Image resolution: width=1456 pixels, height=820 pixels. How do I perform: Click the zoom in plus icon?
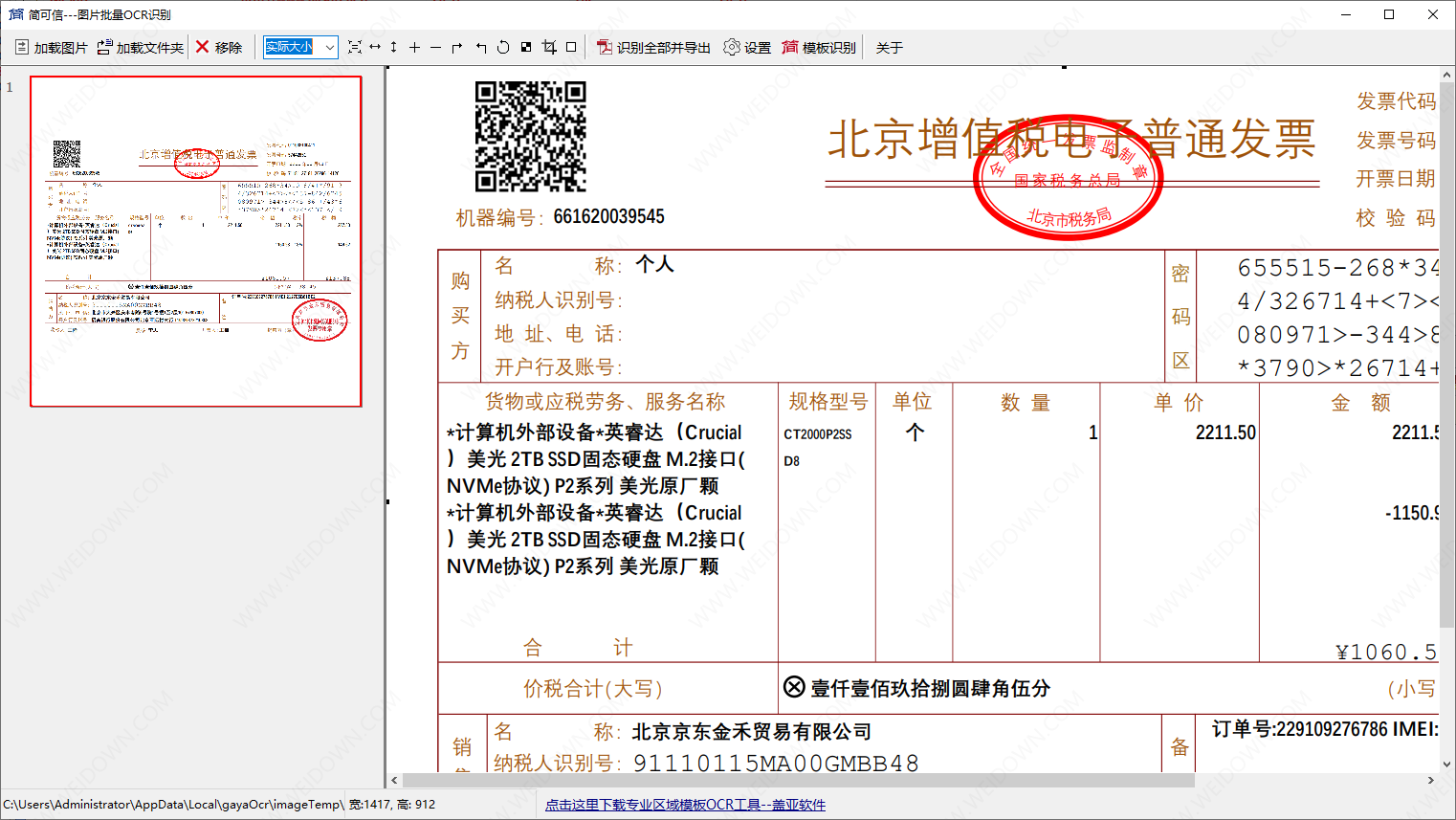(414, 47)
